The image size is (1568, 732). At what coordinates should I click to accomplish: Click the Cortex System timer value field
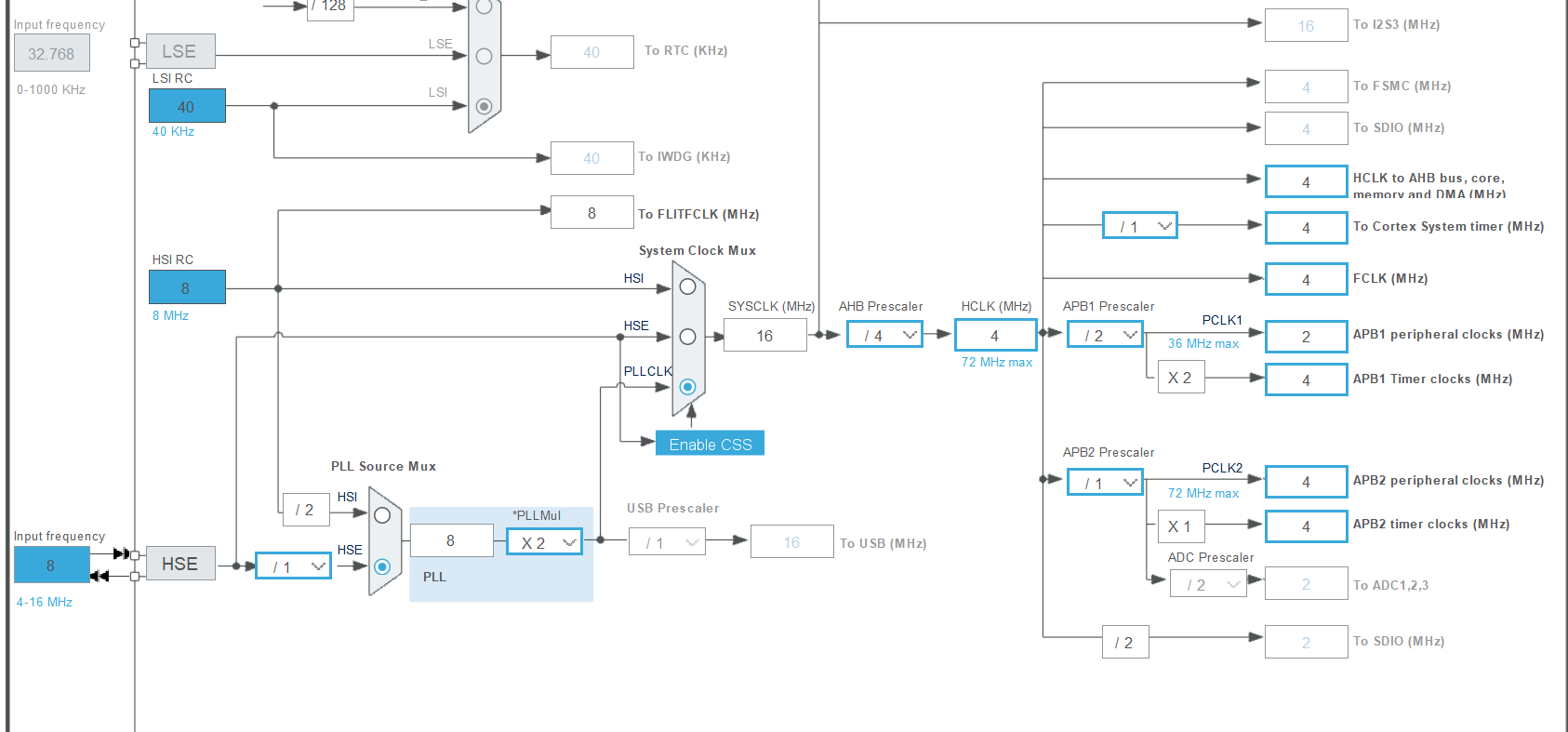pyautogui.click(x=1306, y=227)
